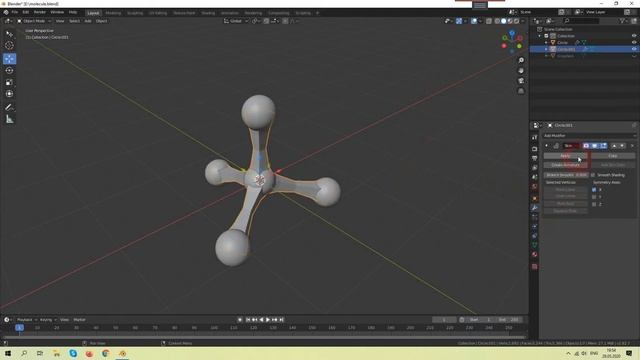This screenshot has height=360, width=640.
Task: Open the Modifiers wrench tab
Action: point(535,208)
